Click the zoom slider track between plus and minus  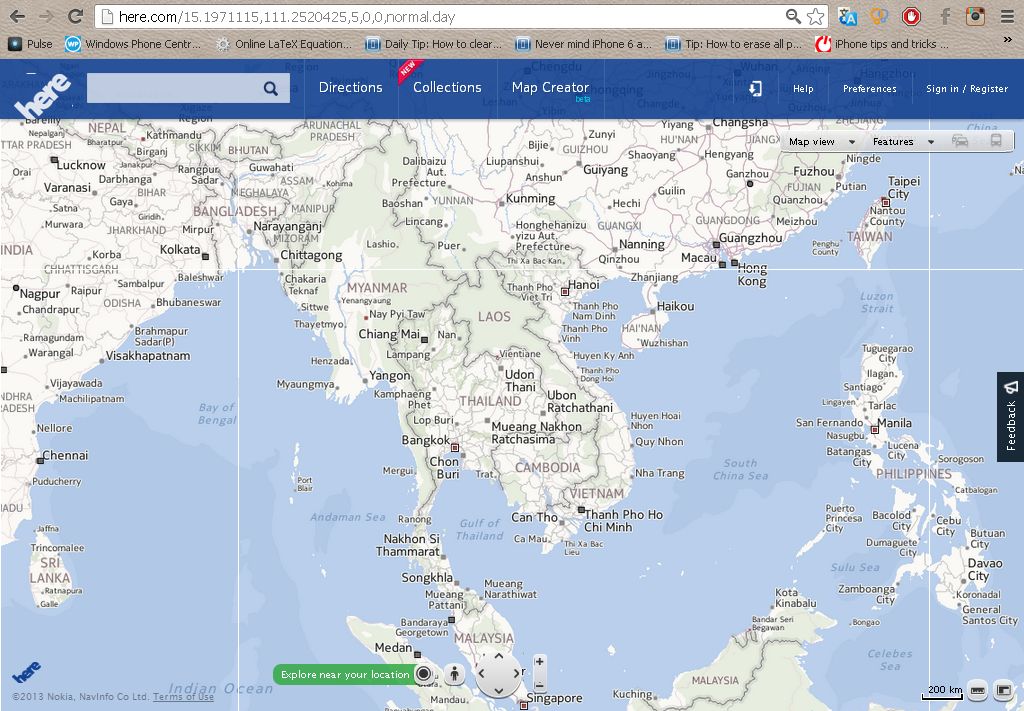point(539,673)
